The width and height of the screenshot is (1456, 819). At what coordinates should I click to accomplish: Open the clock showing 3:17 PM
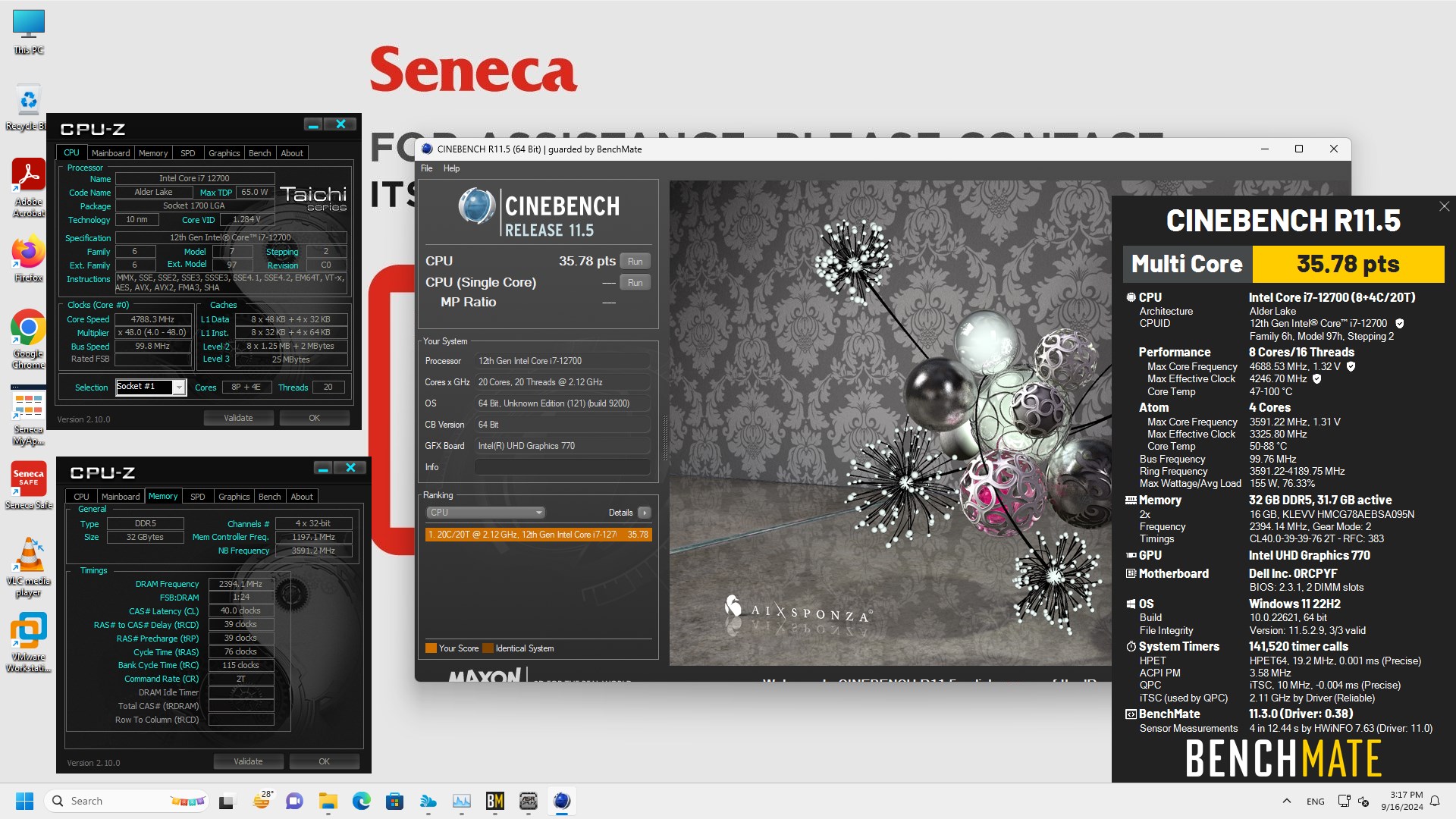(x=1402, y=801)
